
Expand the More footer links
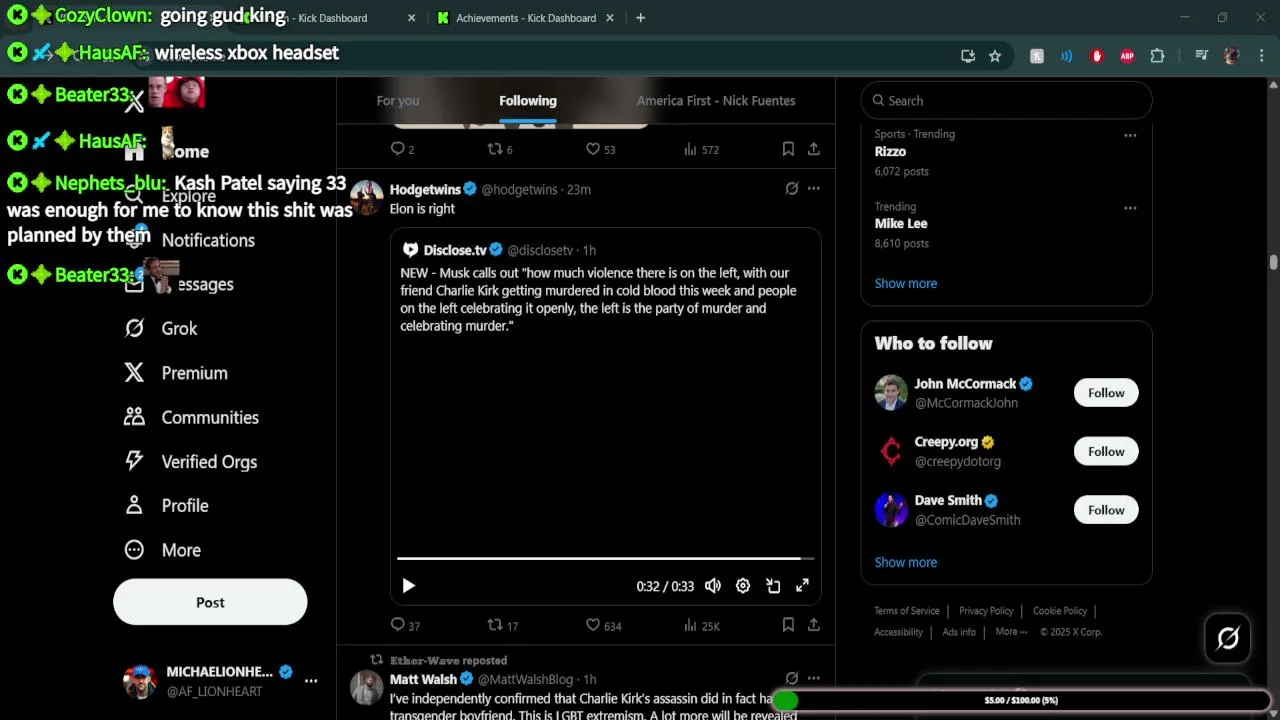1011,631
